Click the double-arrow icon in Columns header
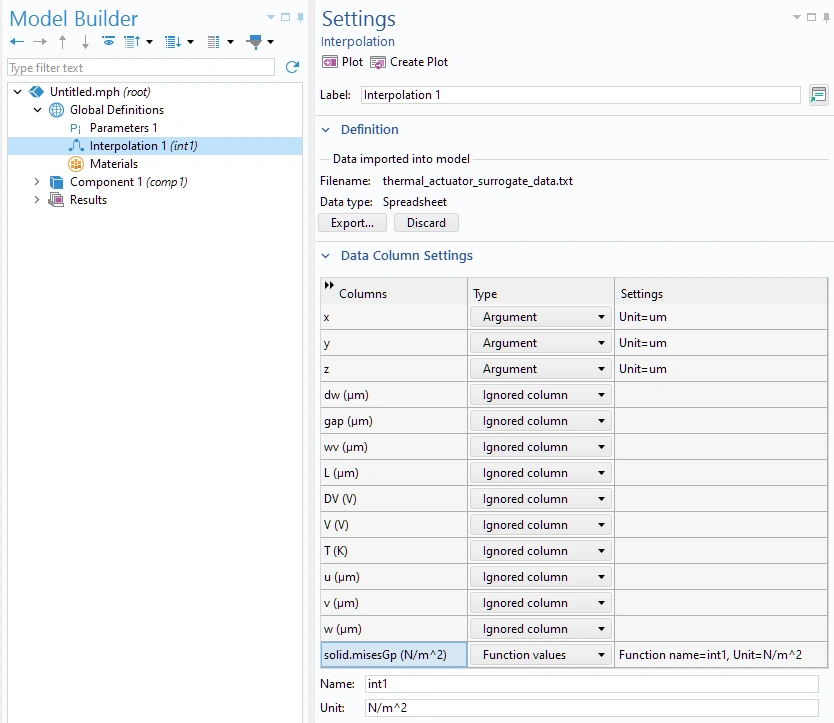This screenshot has width=834, height=723. (329, 286)
